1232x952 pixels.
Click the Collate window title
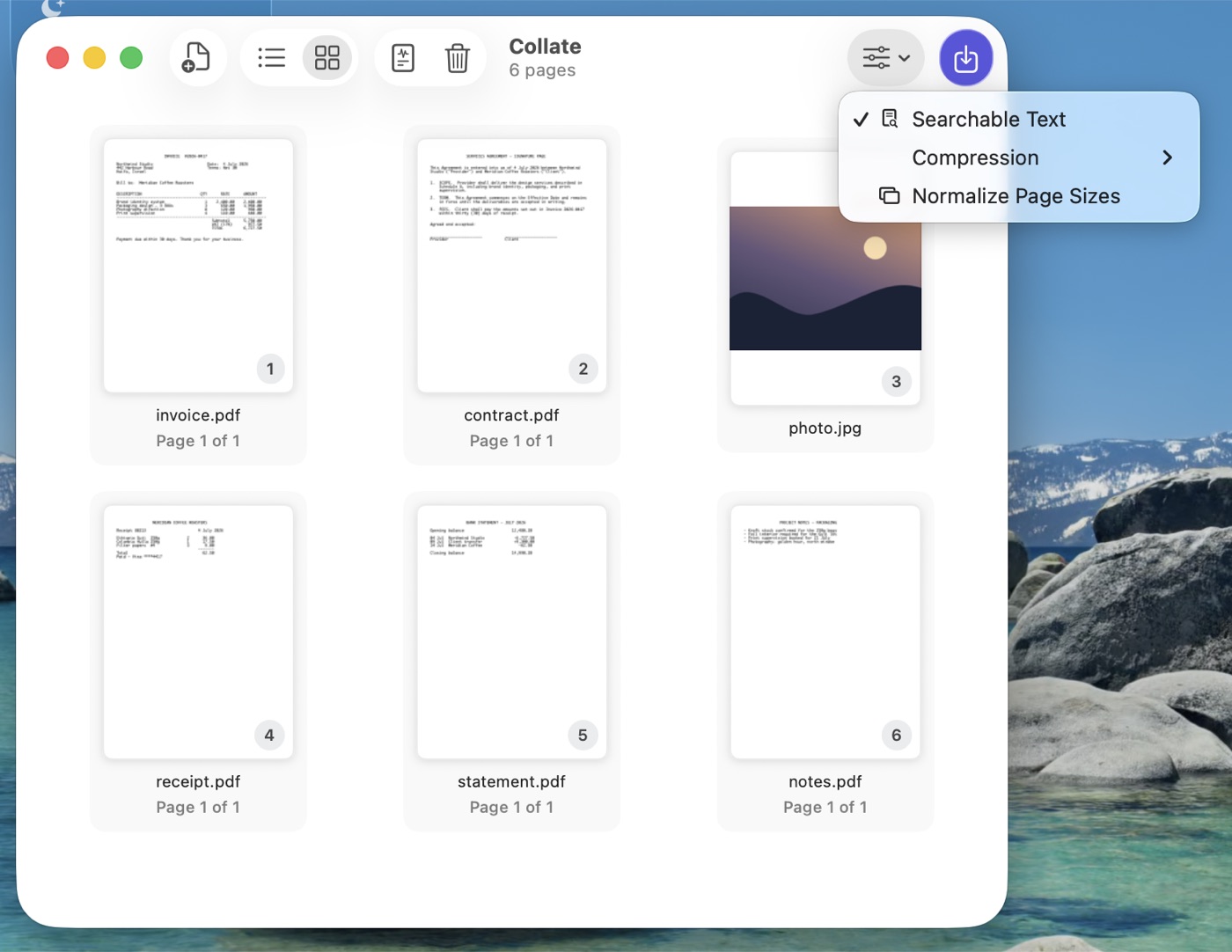point(545,47)
